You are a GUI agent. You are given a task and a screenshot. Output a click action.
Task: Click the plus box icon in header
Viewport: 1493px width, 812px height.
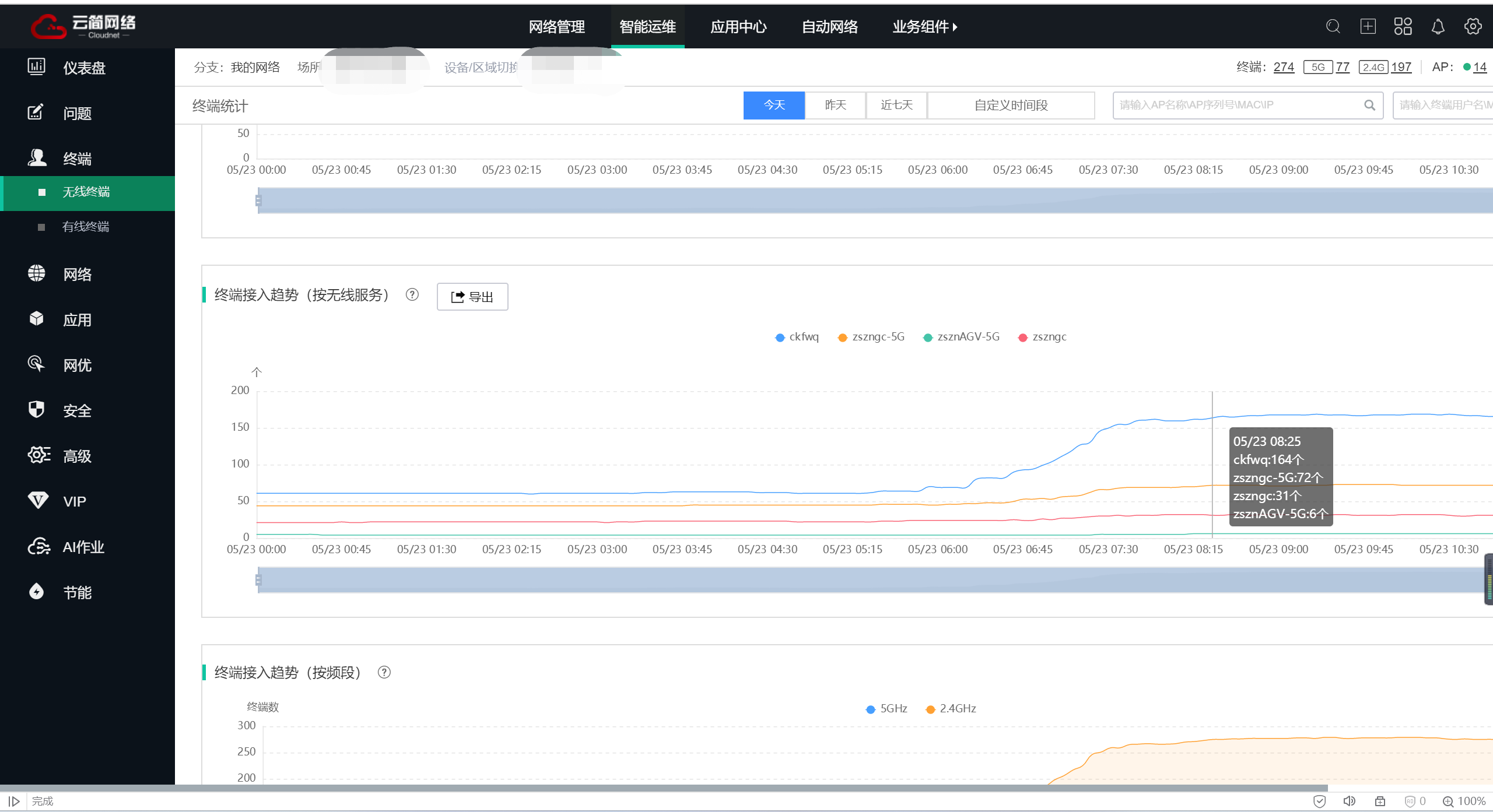(1368, 27)
